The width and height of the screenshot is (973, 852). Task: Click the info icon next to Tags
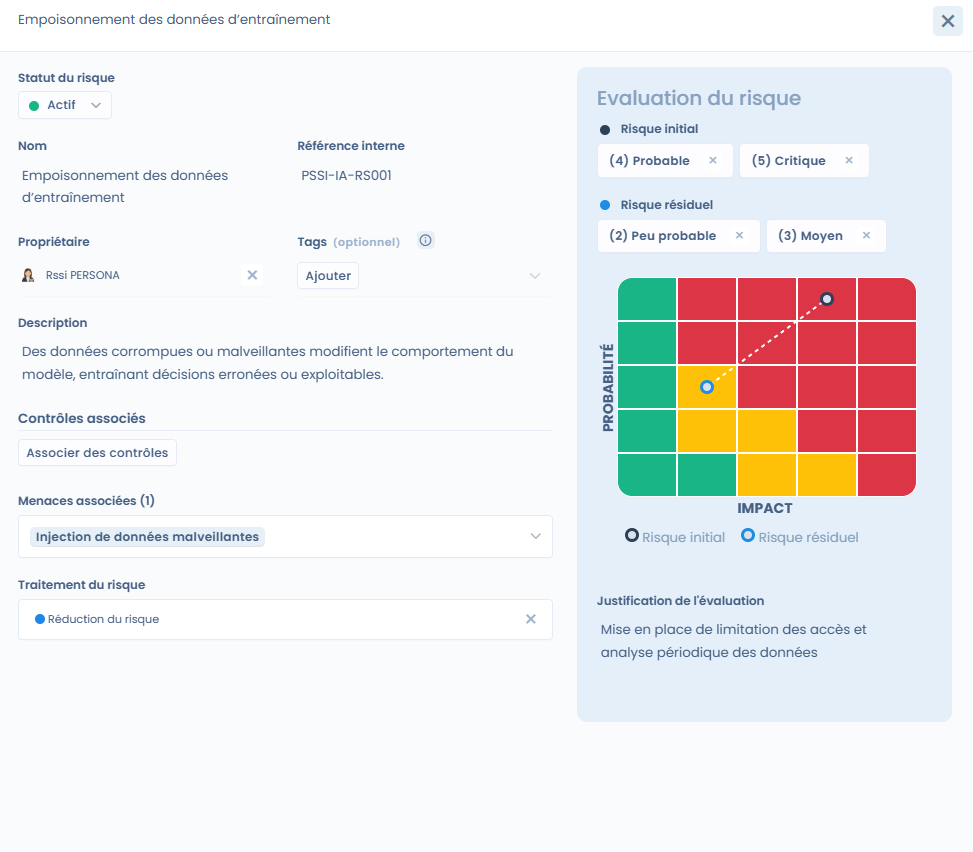[425, 241]
